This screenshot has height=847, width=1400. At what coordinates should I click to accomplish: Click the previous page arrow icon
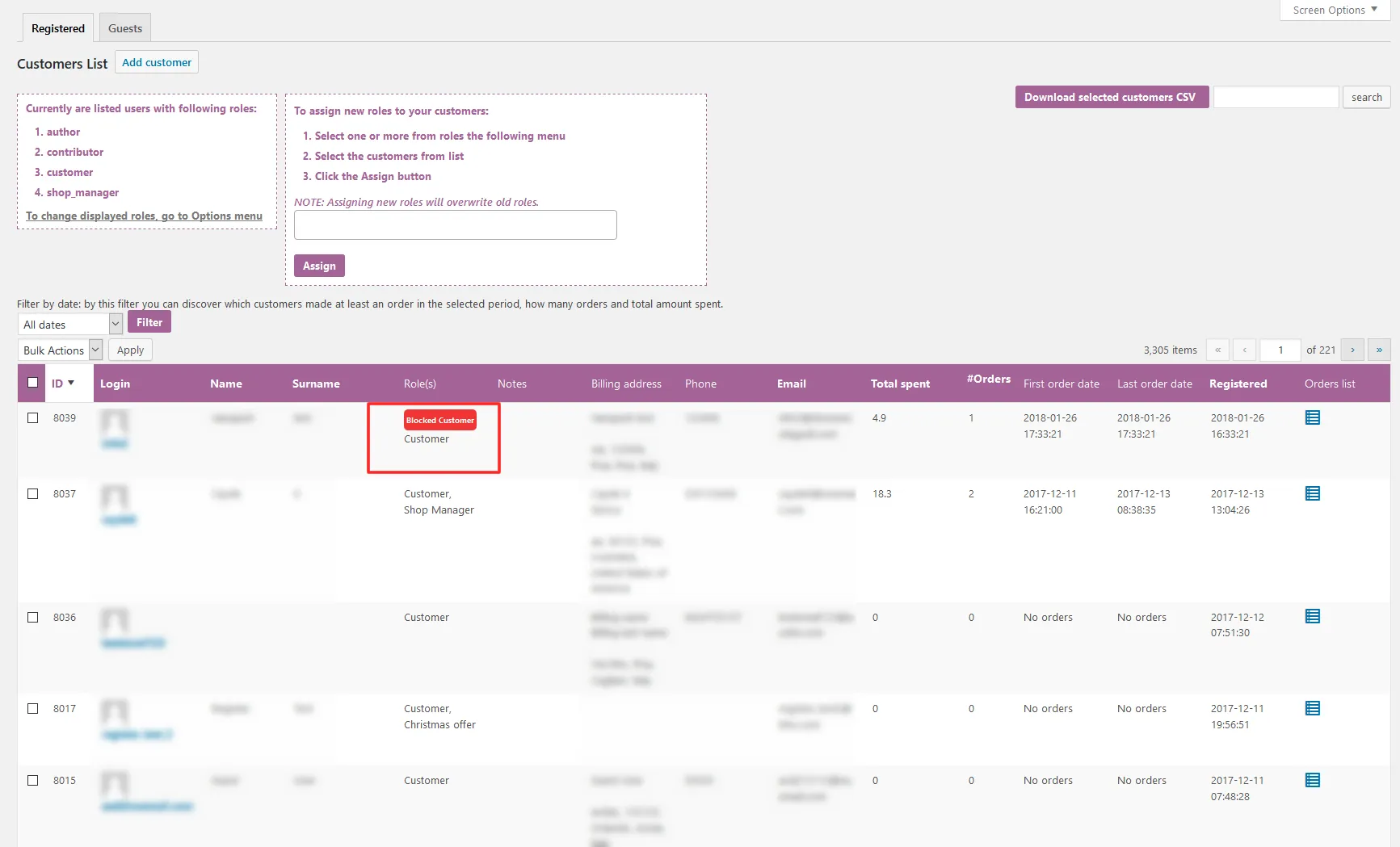tap(1244, 350)
